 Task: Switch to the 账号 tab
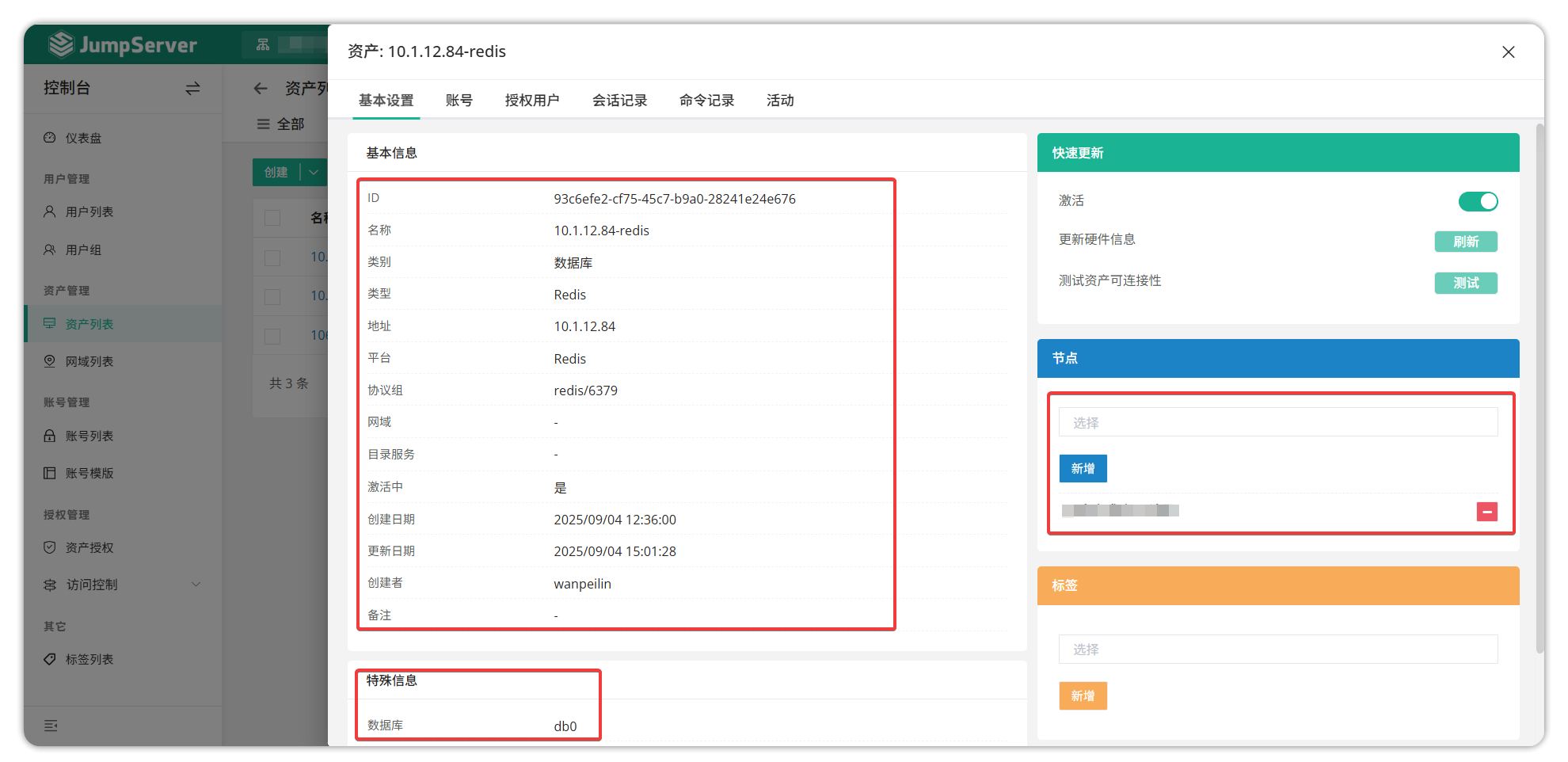459,101
